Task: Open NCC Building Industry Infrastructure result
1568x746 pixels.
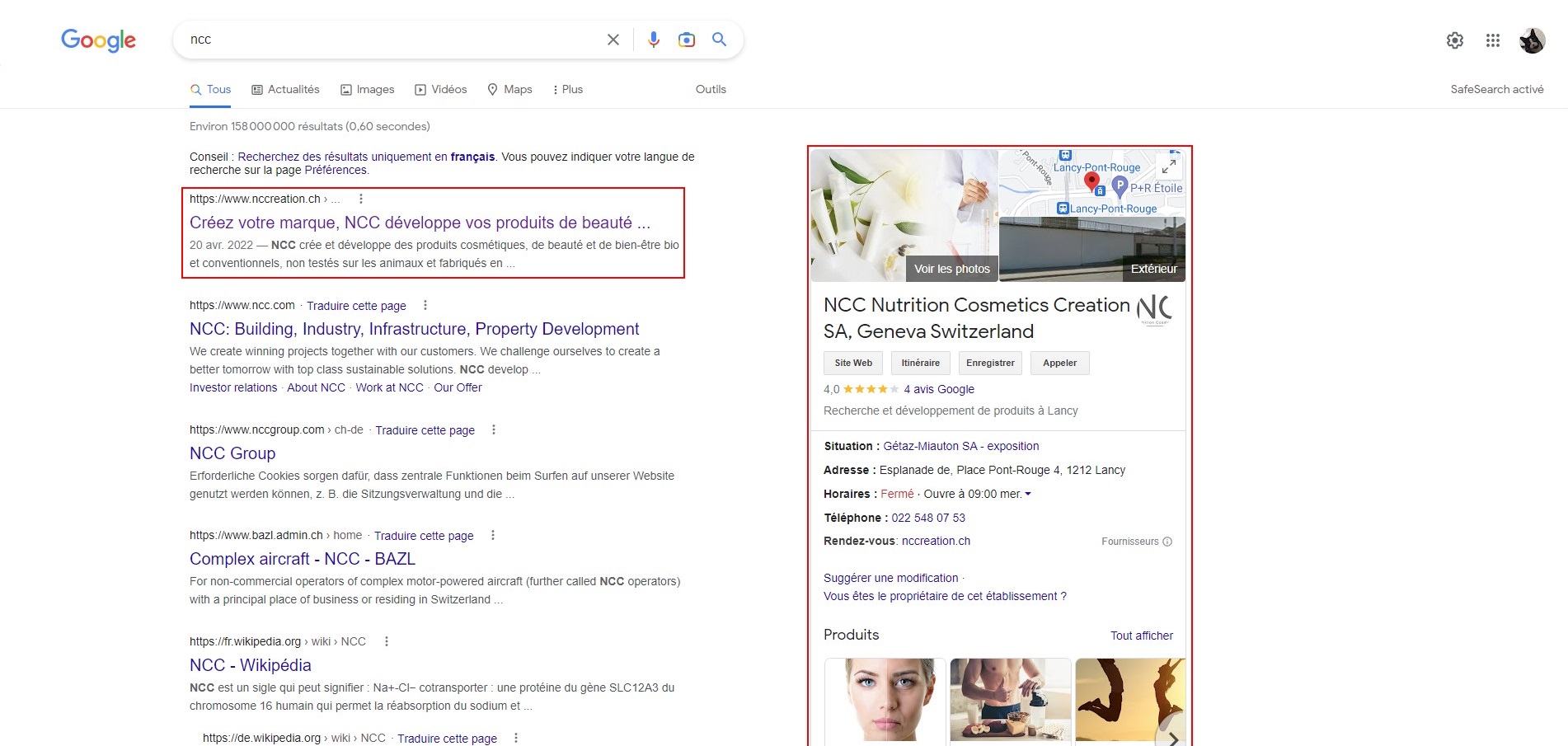Action: coord(414,329)
